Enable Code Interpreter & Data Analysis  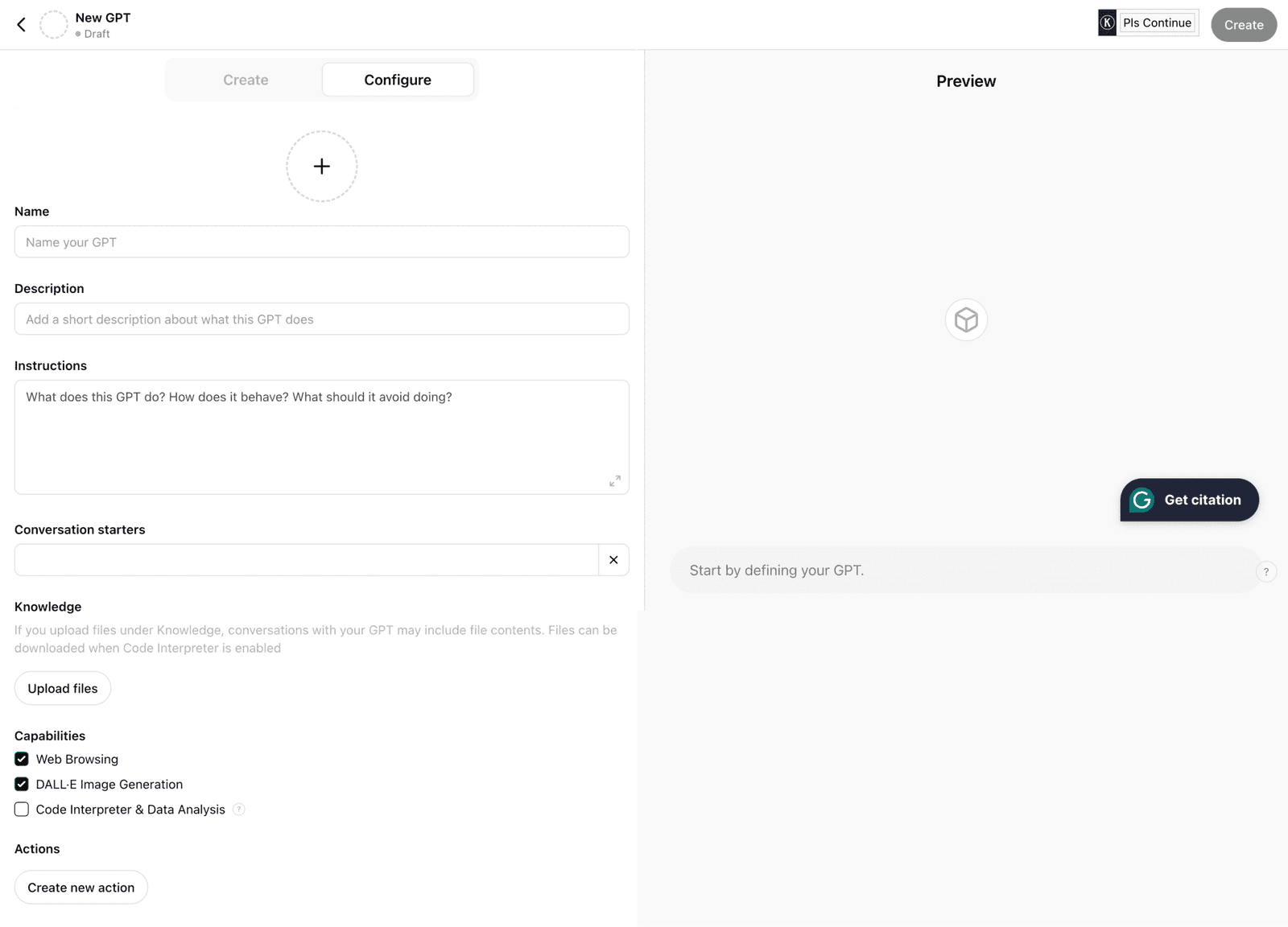(22, 810)
